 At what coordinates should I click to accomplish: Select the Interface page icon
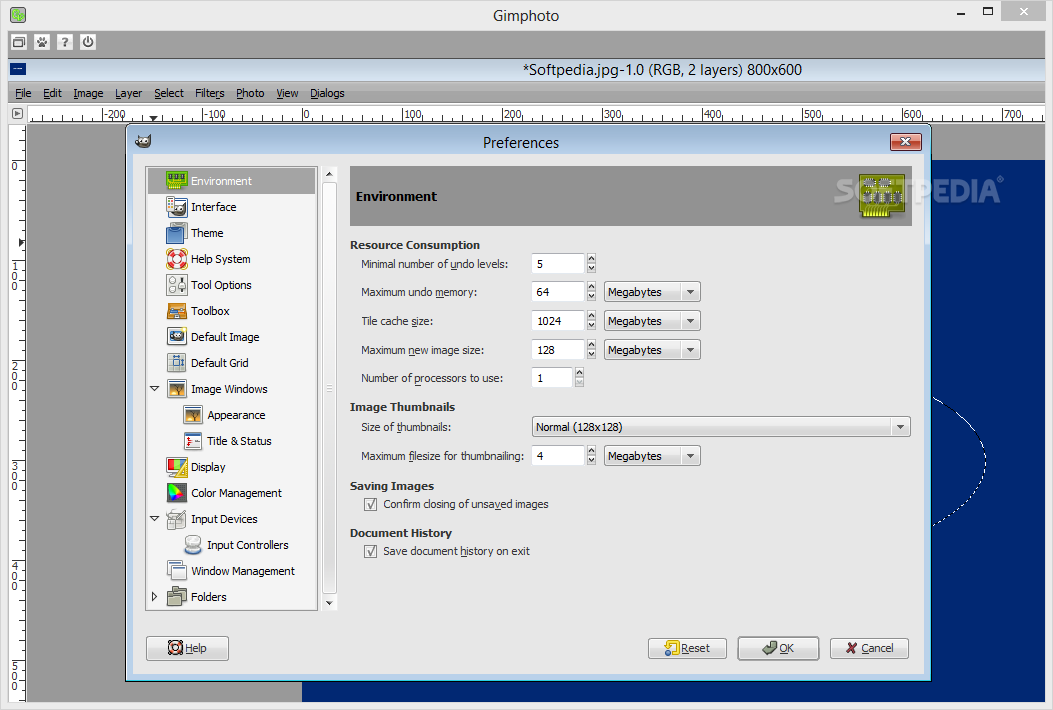pos(177,207)
